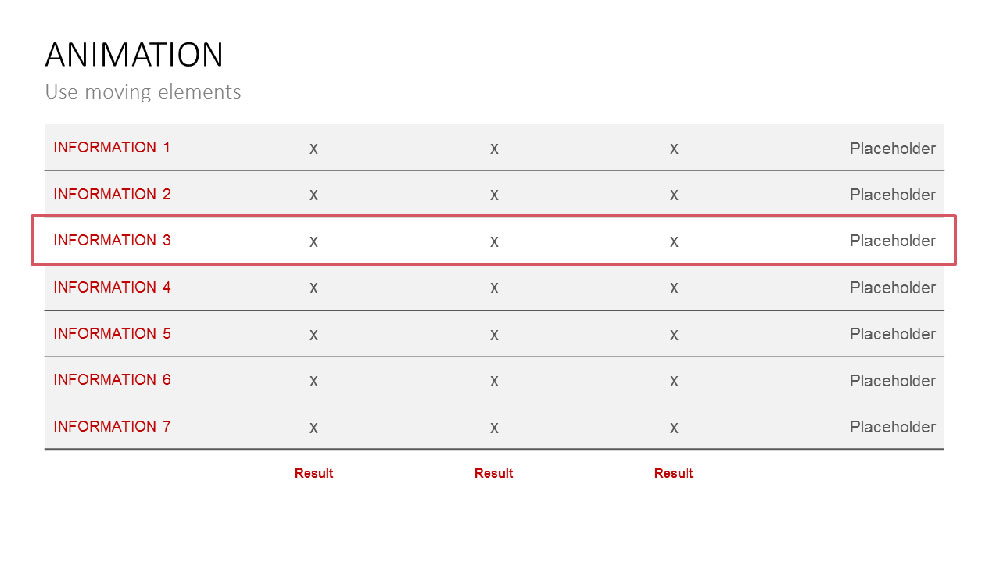Screen dimensions: 1000x563
Task: Click the ANIMATION slide title
Action: click(x=134, y=55)
